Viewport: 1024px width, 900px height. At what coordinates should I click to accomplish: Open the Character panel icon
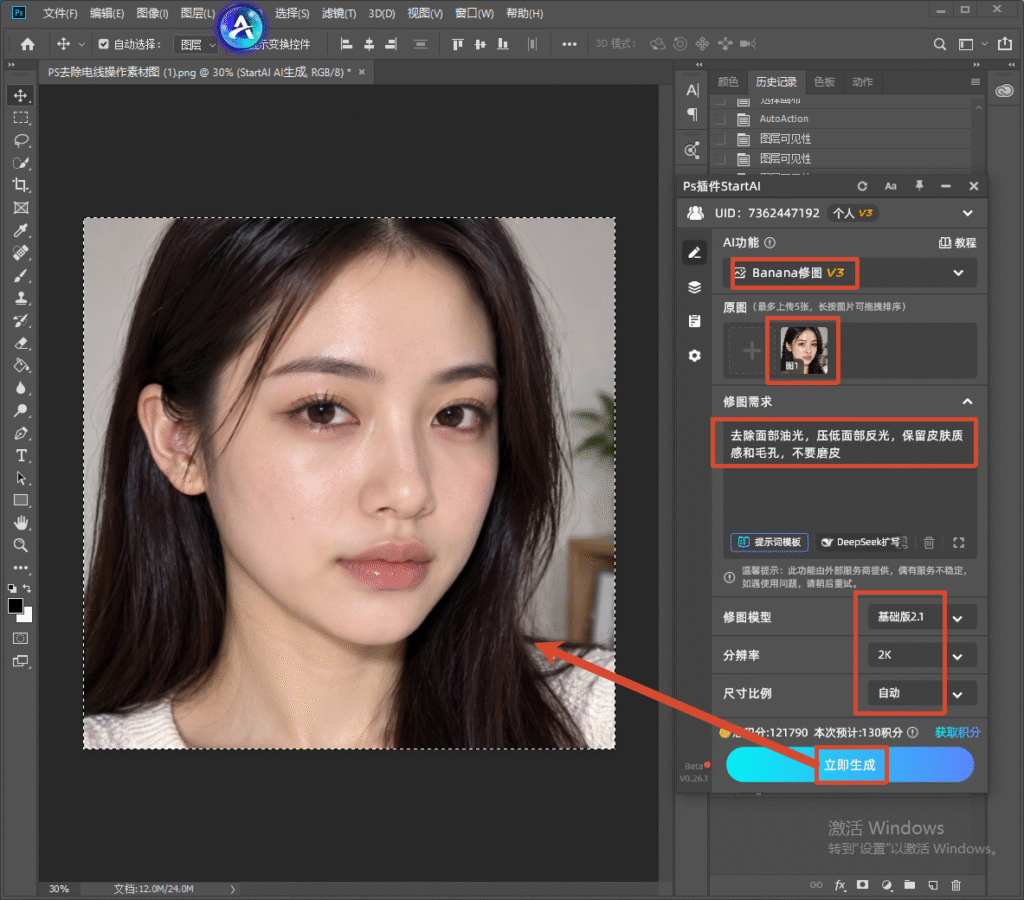[x=692, y=90]
